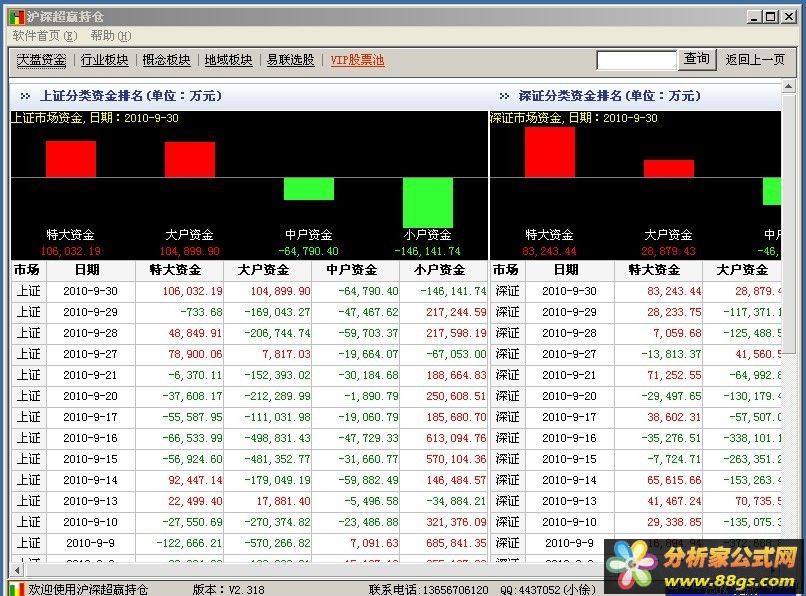Switch to the 大盘资金 tab
This screenshot has height=596, width=806.
tap(41, 60)
